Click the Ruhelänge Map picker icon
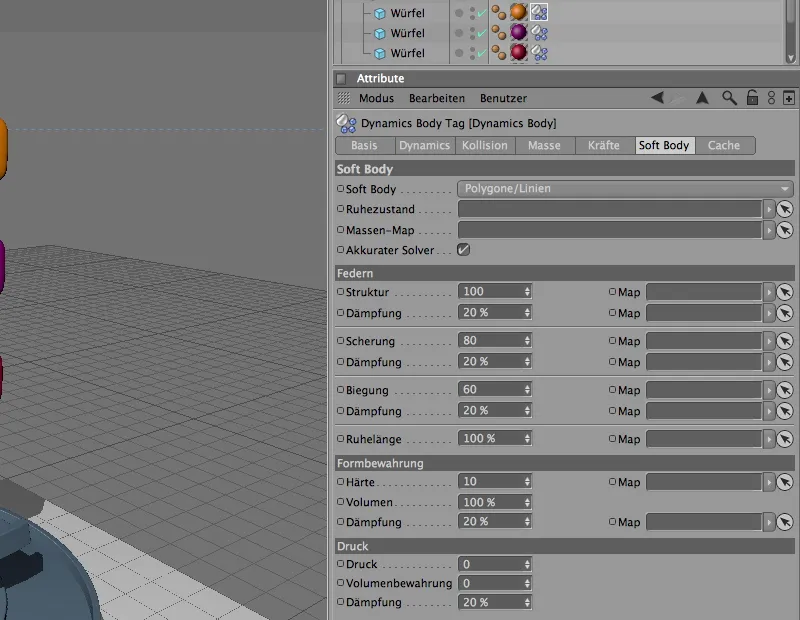800x620 pixels. [x=785, y=439]
